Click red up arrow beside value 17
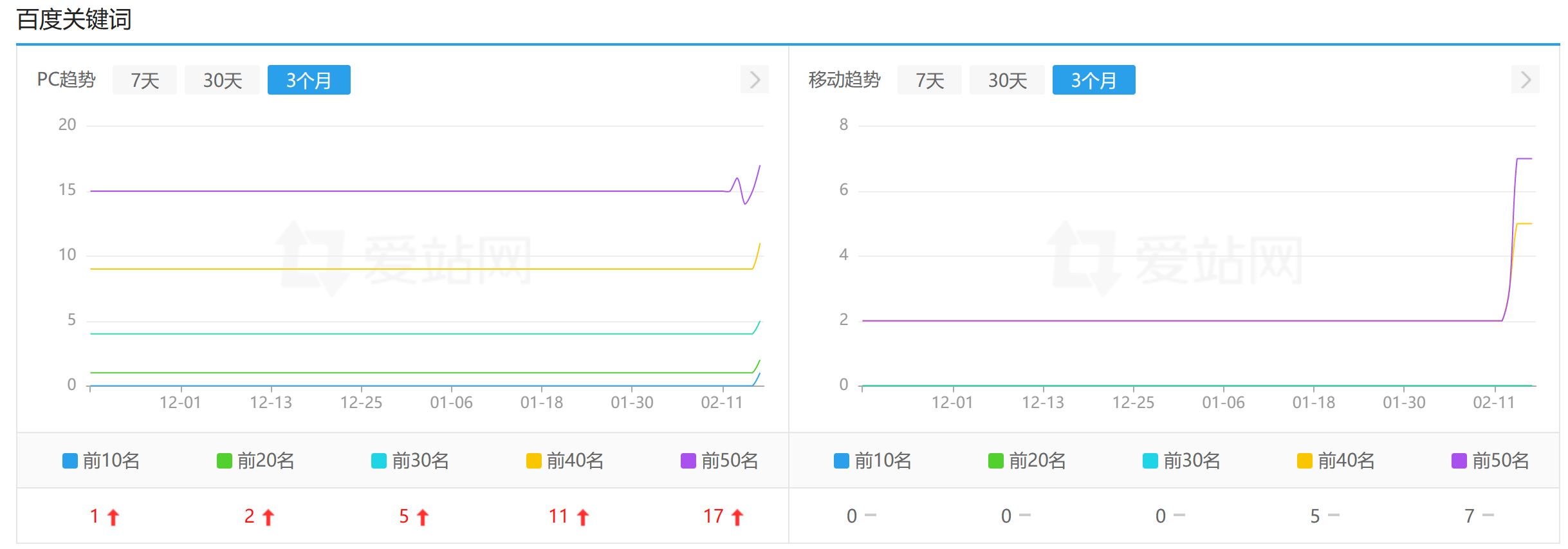Viewport: 1568px width, 549px height. coord(737,517)
